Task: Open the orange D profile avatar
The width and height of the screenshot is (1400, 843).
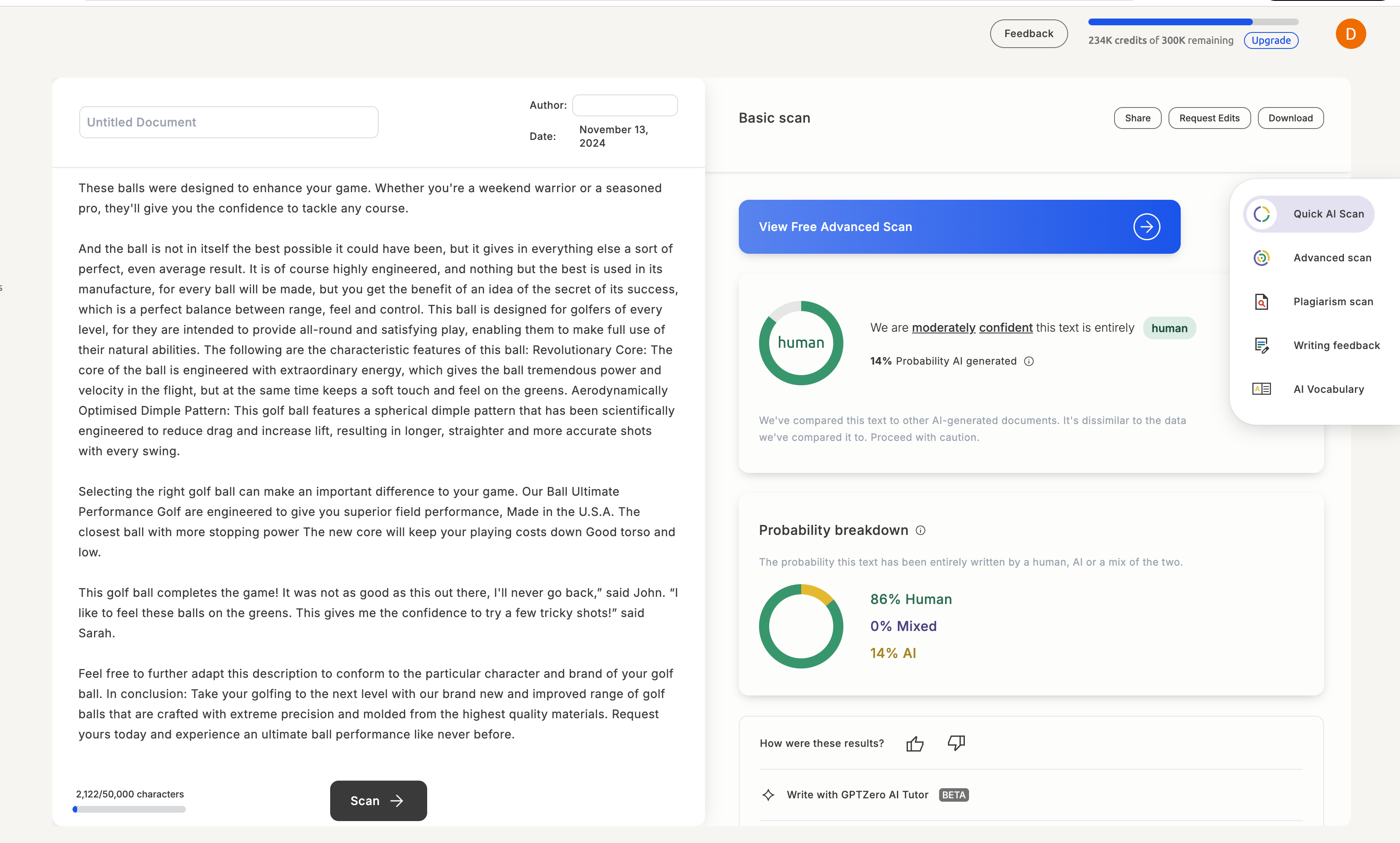Action: coord(1351,34)
